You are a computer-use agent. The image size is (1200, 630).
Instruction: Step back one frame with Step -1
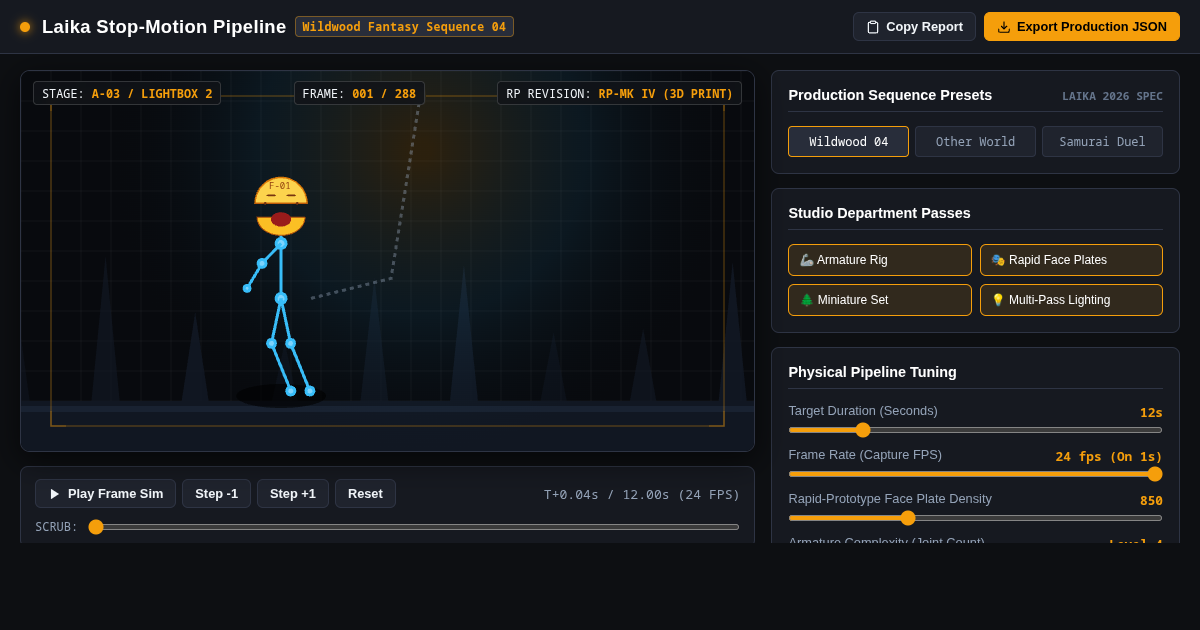coord(216,494)
